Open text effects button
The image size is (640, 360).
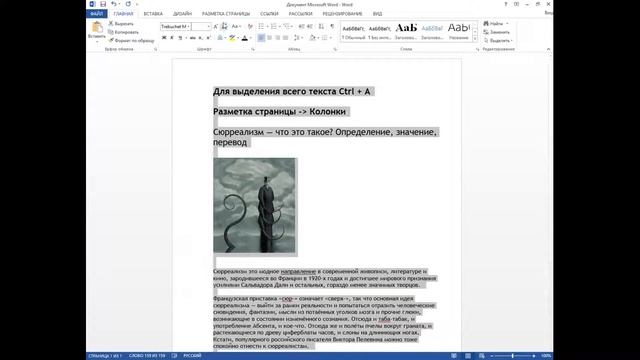point(220,38)
